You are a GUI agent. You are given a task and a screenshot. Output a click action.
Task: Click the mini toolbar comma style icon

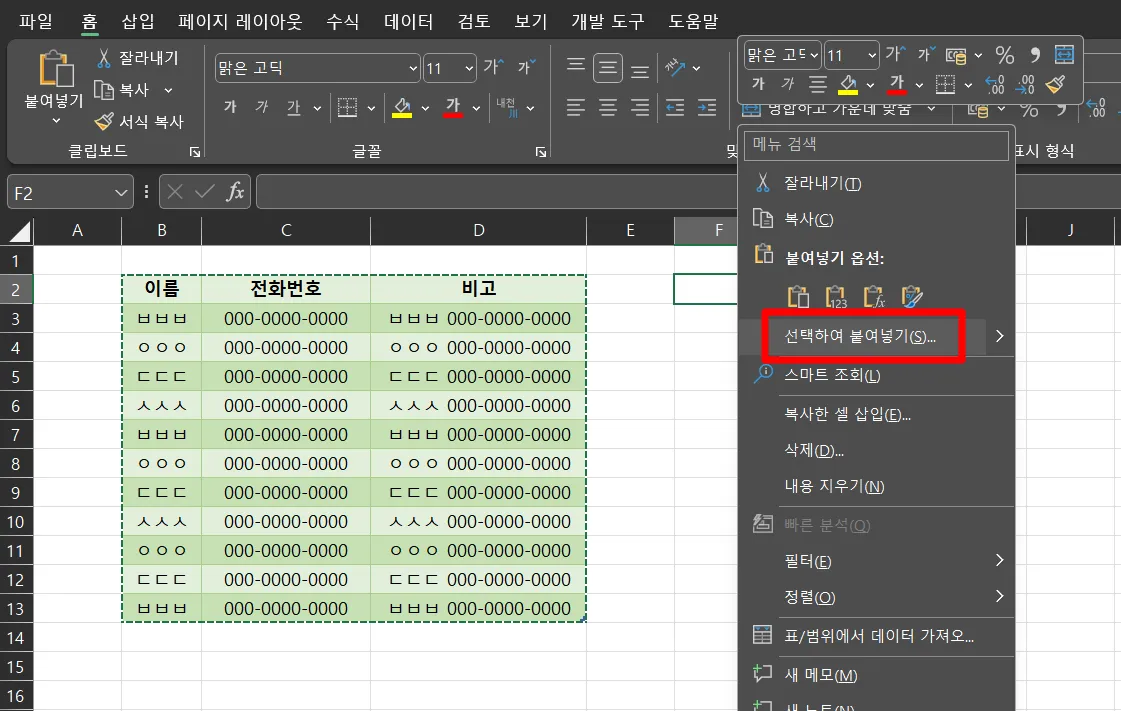pyautogui.click(x=1034, y=55)
